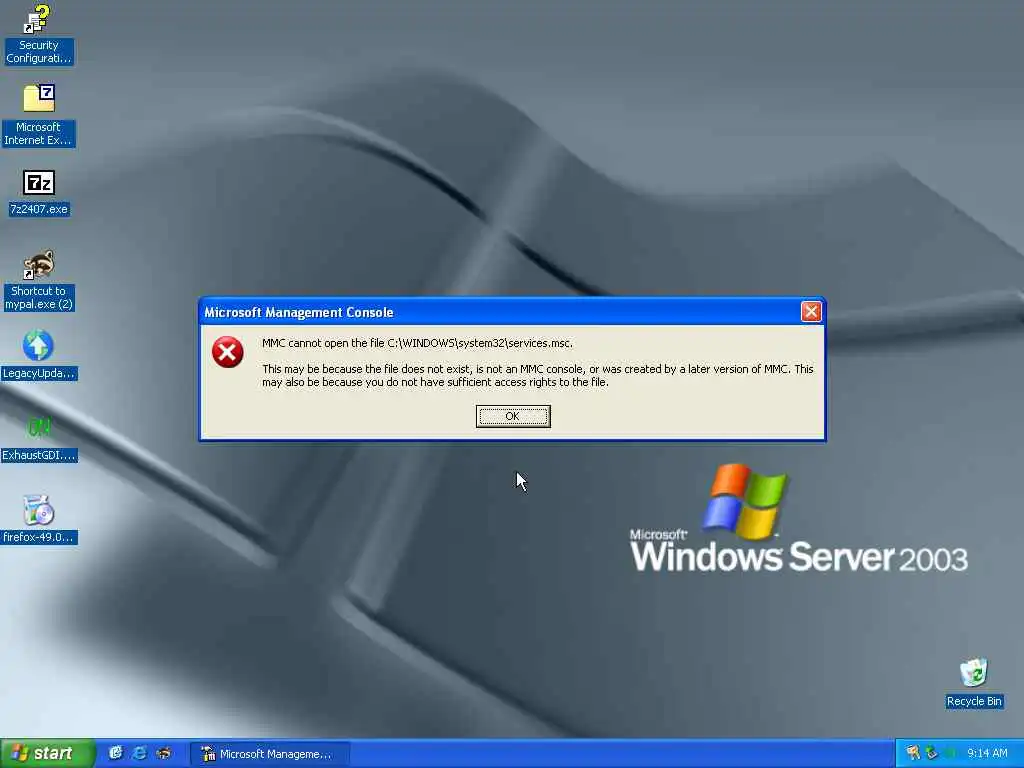This screenshot has width=1024, height=768.
Task: Click the 9:14 AM taskbar clock
Action: (987, 754)
